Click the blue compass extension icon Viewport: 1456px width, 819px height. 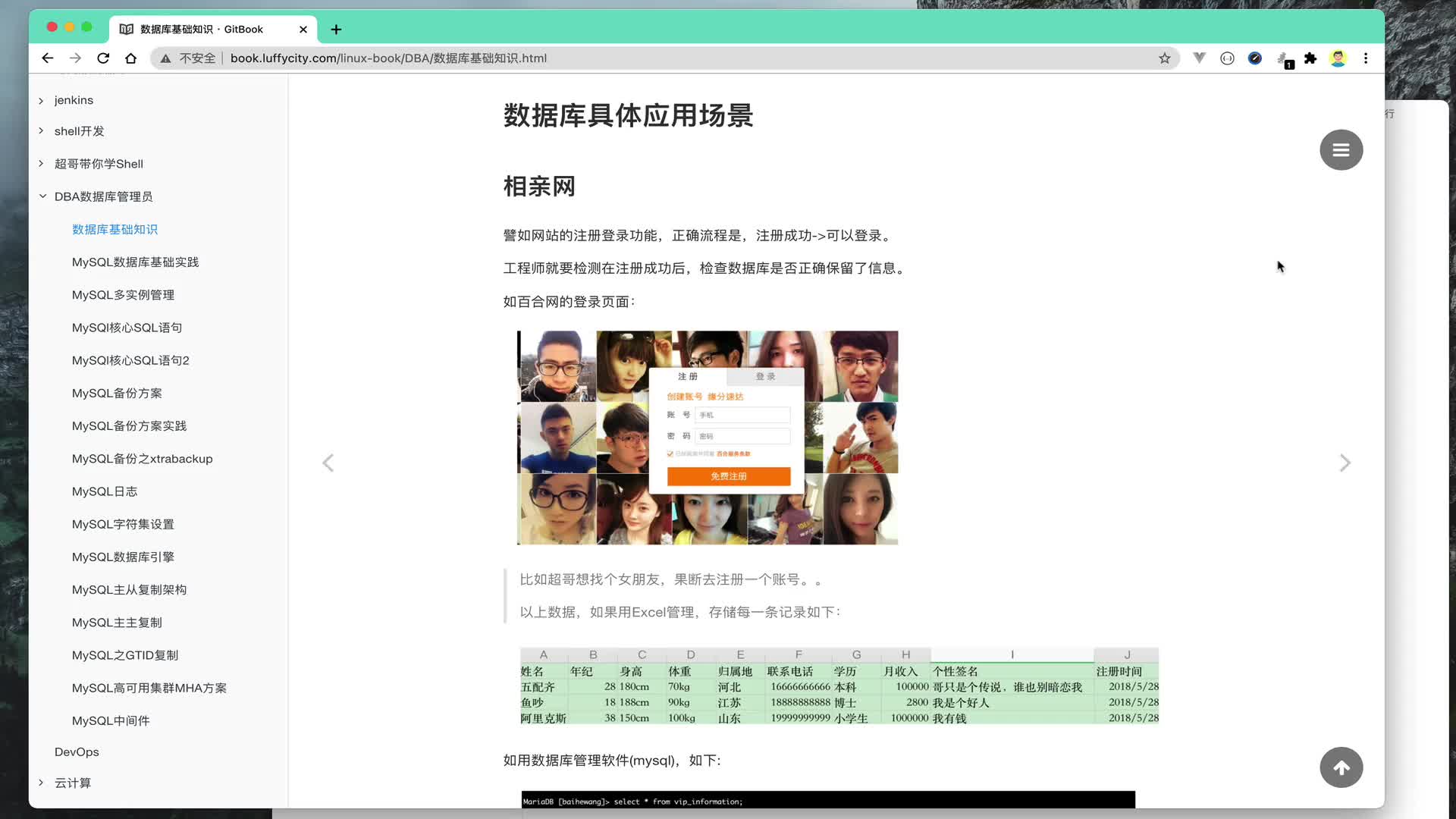click(x=1255, y=58)
